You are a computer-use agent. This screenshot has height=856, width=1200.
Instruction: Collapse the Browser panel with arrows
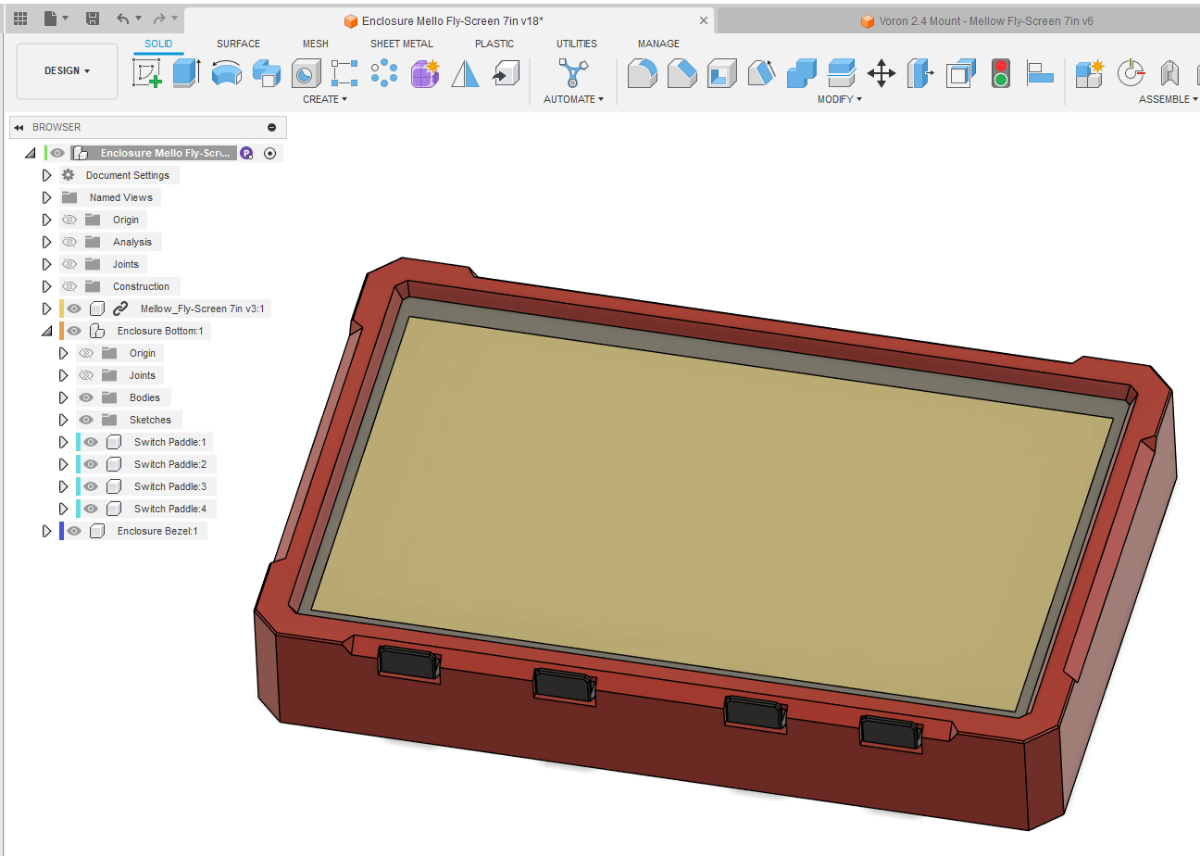coord(19,127)
